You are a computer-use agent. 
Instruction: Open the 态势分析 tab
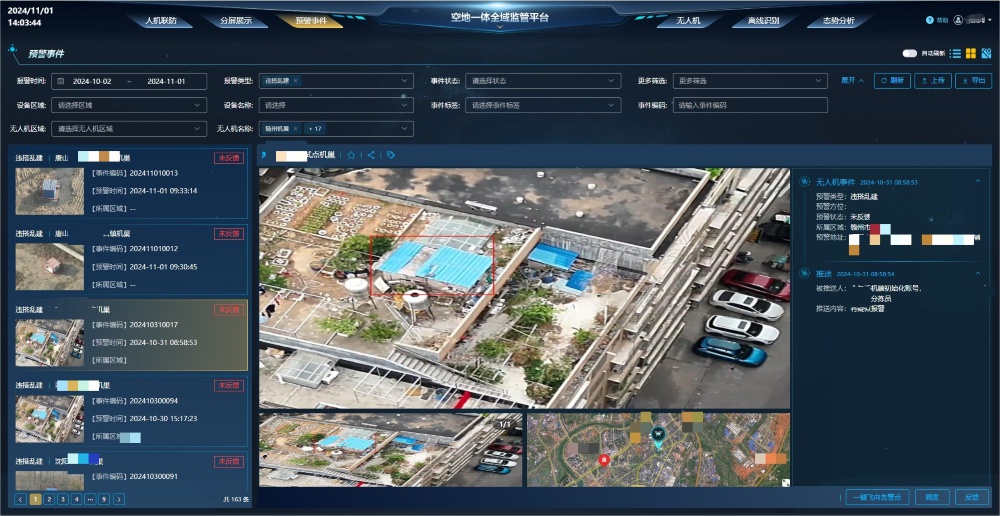[x=838, y=20]
